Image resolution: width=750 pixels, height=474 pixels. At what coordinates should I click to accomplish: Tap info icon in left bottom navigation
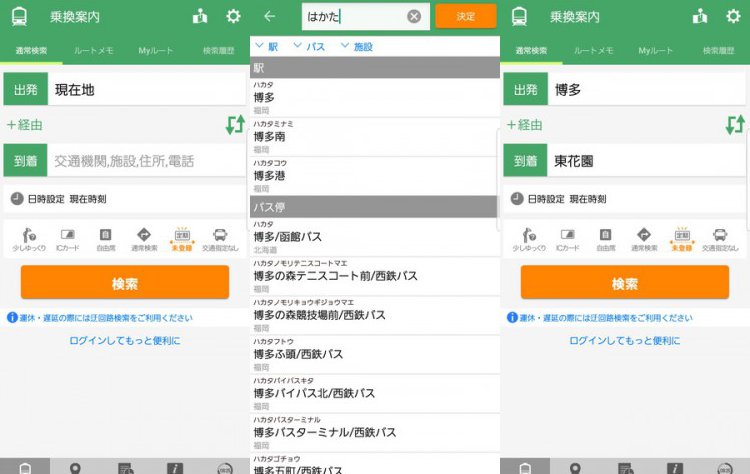coord(175,468)
